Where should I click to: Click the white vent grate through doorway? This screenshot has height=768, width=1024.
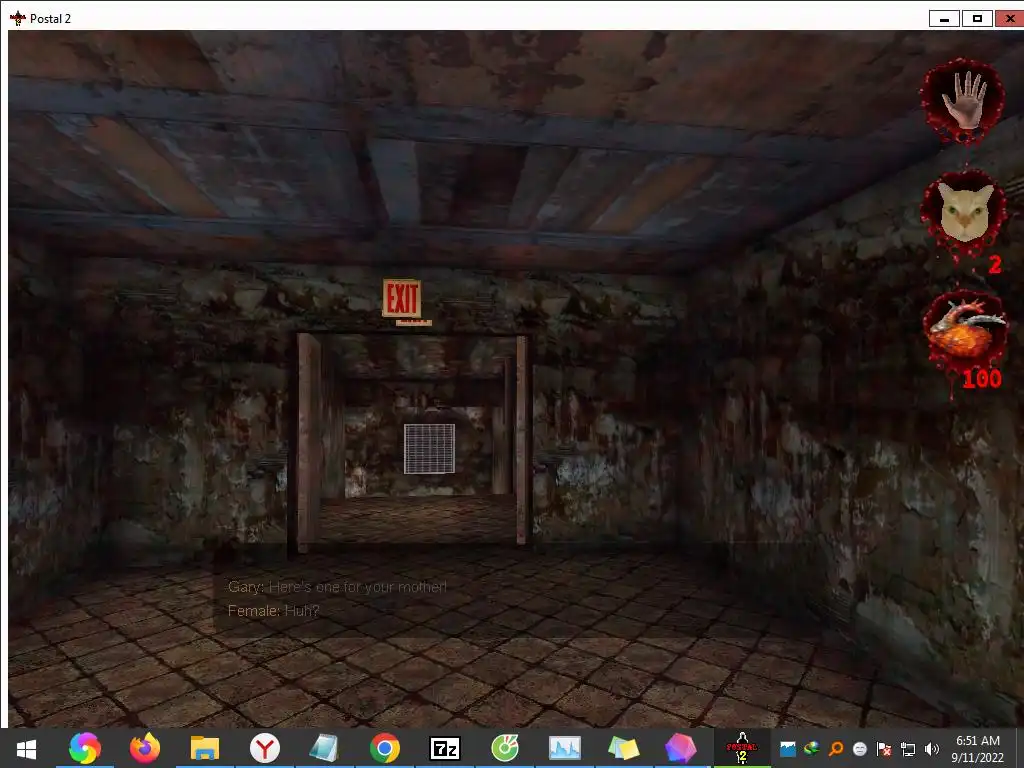point(429,449)
